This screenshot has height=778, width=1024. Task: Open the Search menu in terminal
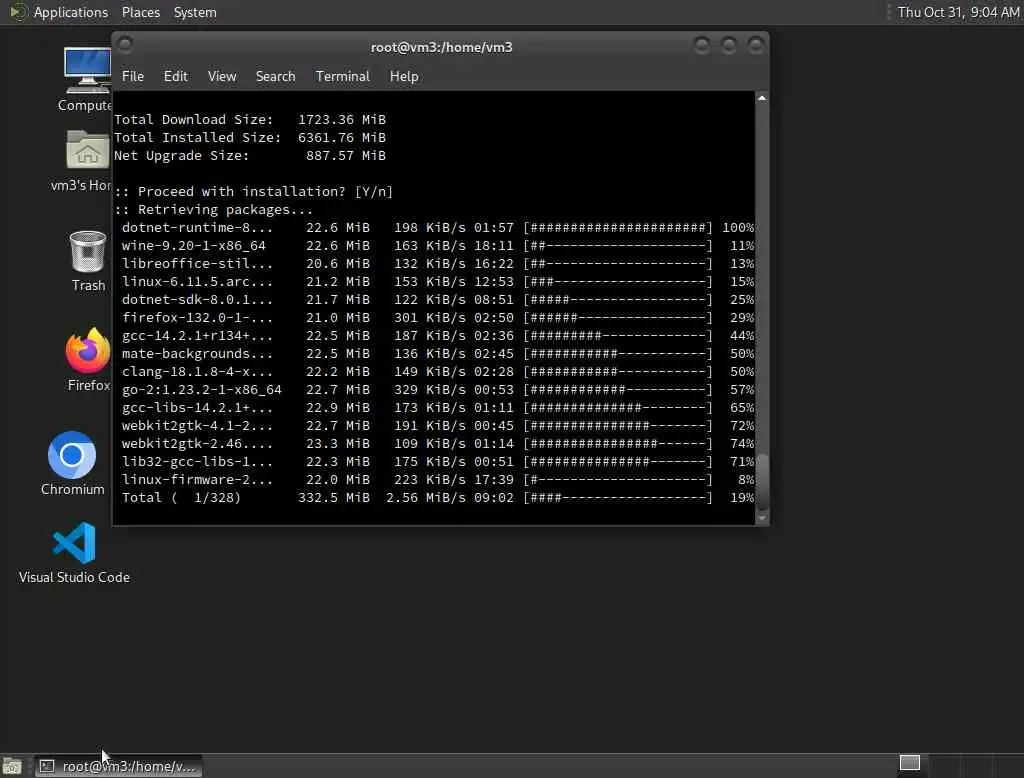coord(276,76)
